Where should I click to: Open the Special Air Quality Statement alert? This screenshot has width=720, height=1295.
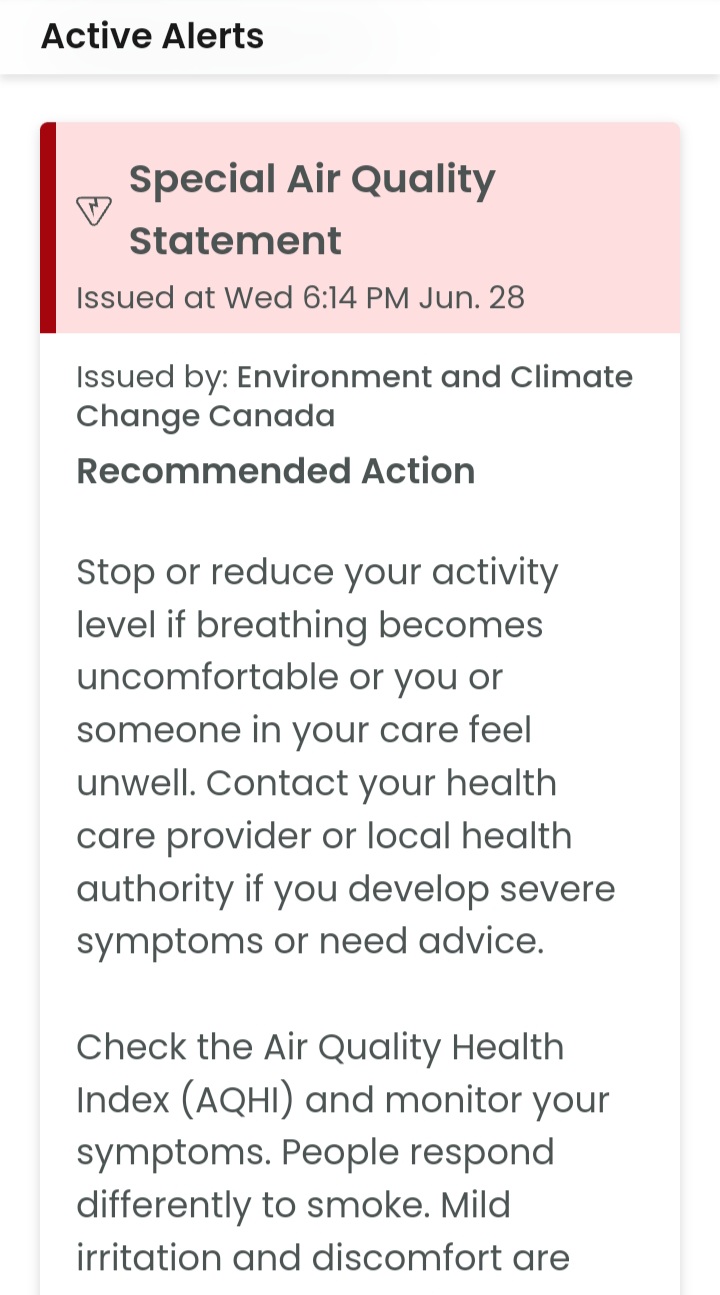coord(312,209)
